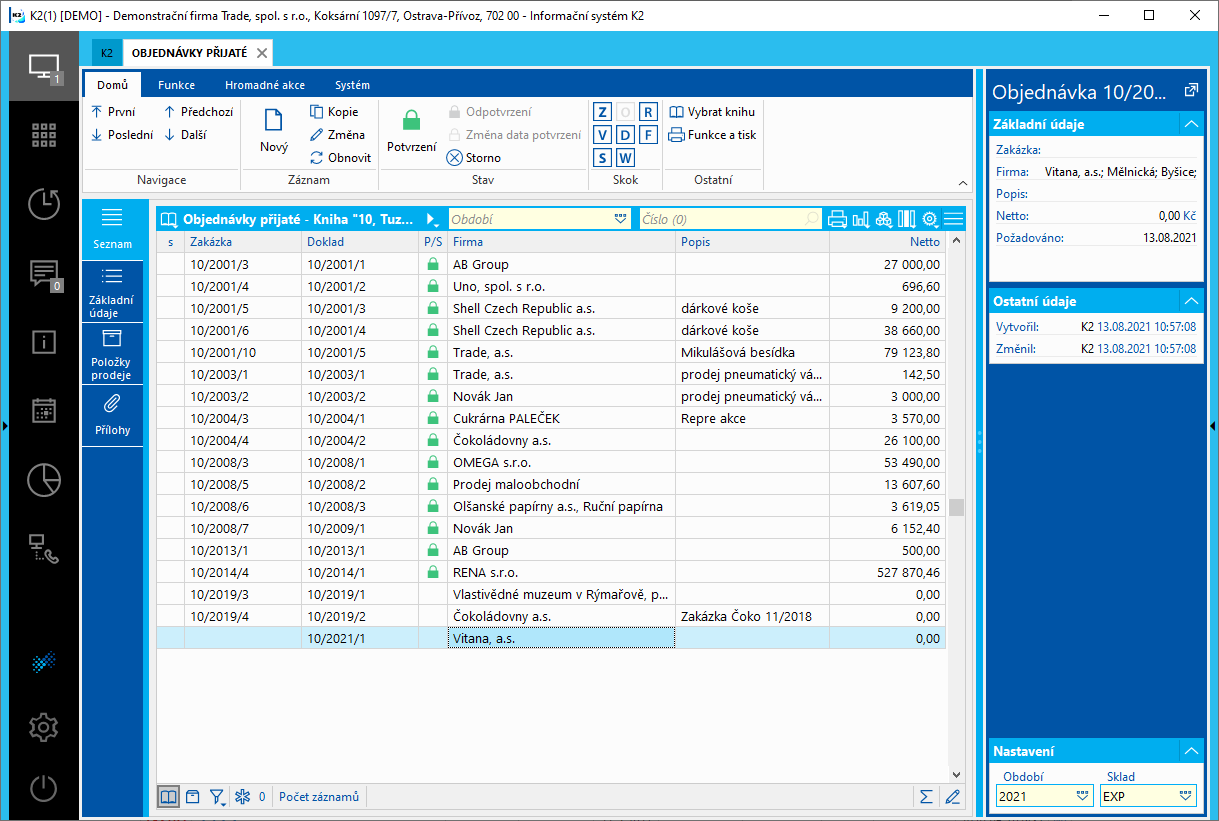The width and height of the screenshot is (1219, 821).
Task: Switch to the Hromadné akce ribbon tab
Action: click(x=265, y=85)
